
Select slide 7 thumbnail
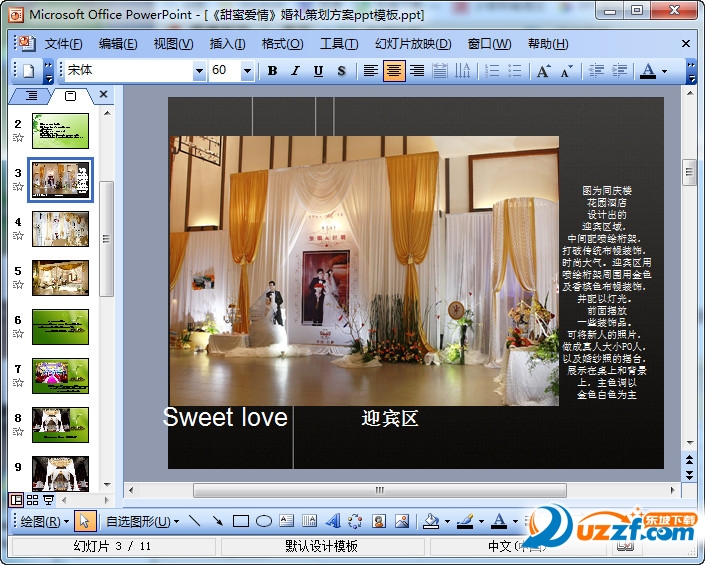click(60, 376)
